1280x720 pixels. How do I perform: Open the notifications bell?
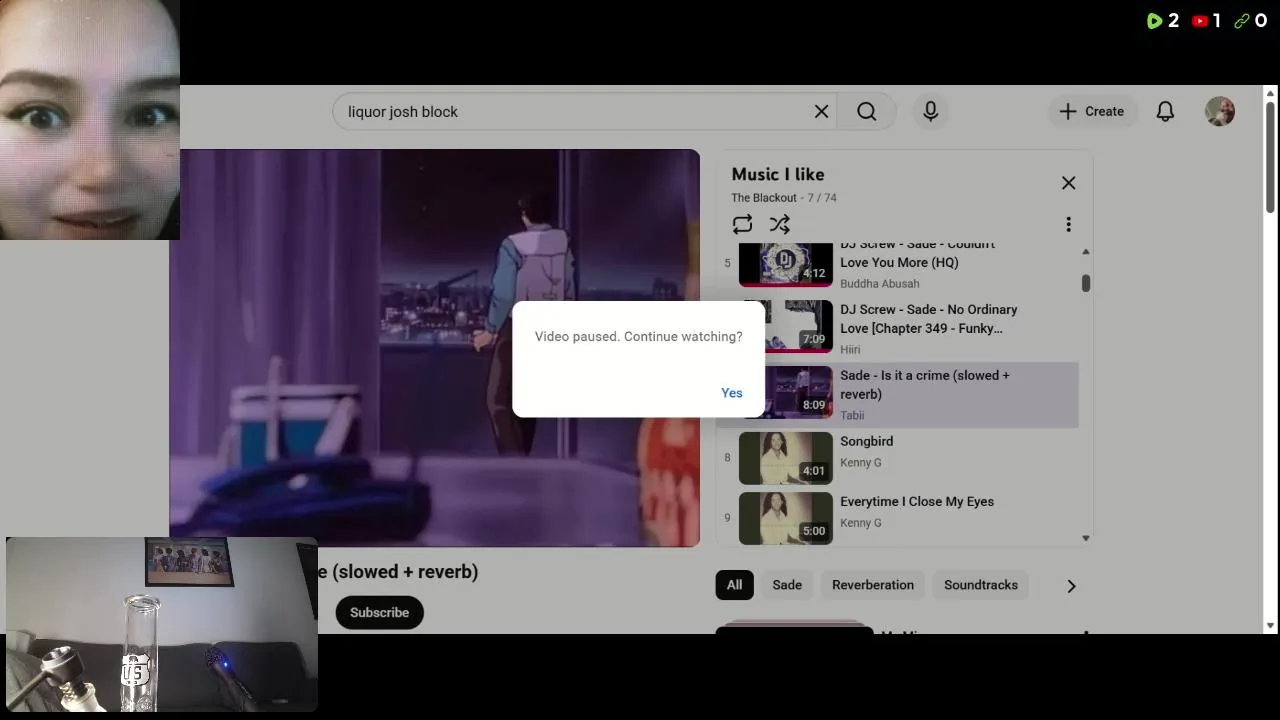[1165, 112]
